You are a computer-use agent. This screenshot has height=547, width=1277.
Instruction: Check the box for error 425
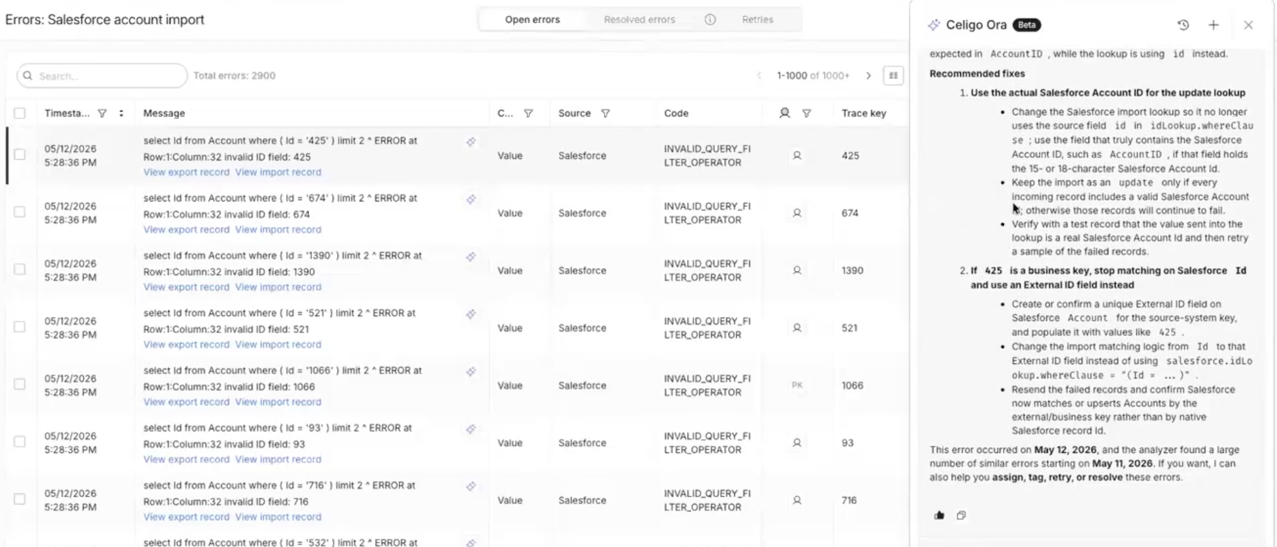pyautogui.click(x=19, y=155)
